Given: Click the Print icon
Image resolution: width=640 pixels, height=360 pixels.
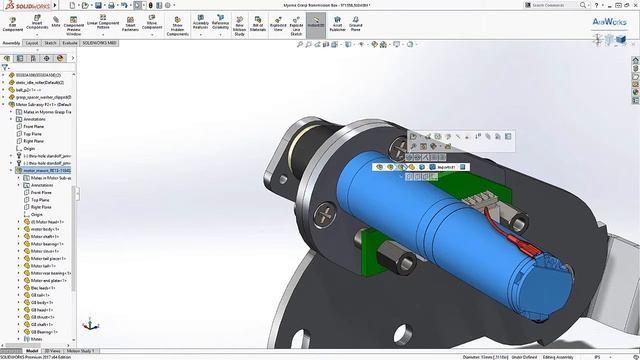Looking at the screenshot, I should click(x=111, y=5).
